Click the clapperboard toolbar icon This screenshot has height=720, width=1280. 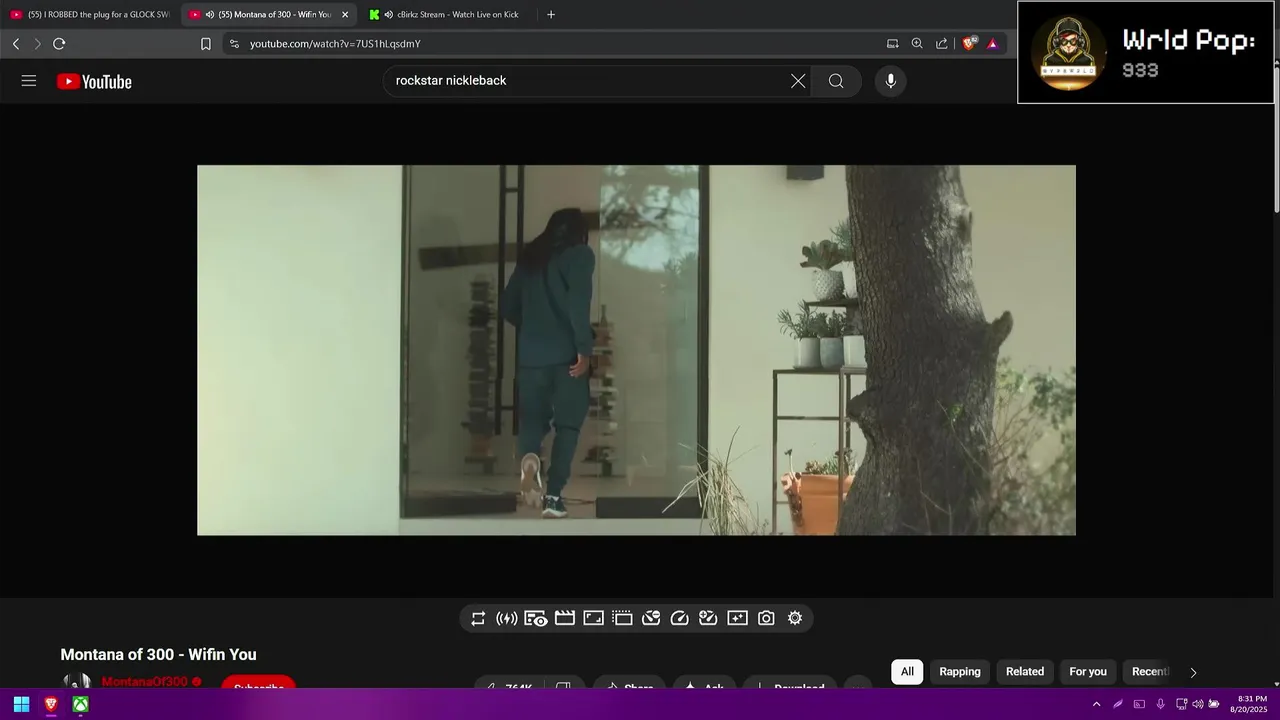coord(565,618)
